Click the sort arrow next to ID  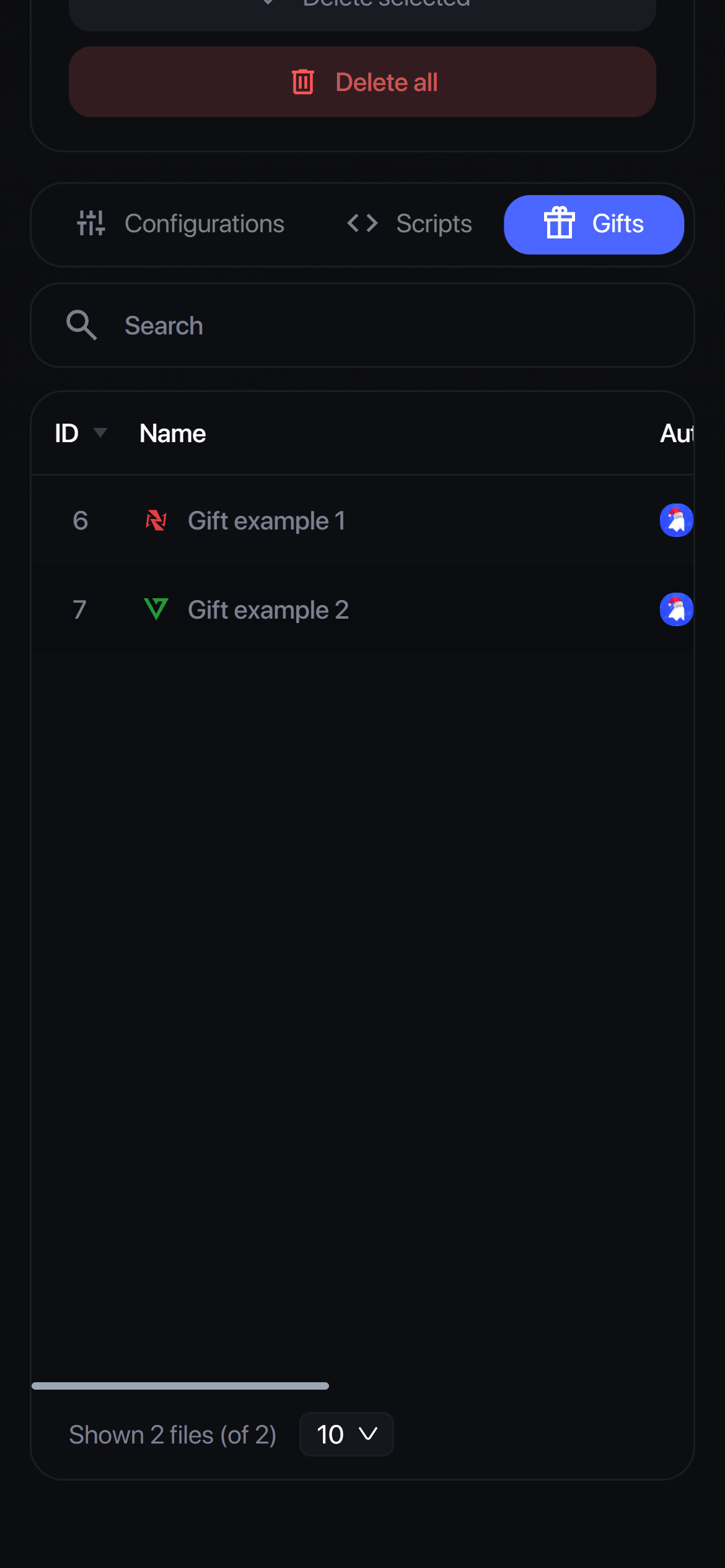(x=102, y=433)
